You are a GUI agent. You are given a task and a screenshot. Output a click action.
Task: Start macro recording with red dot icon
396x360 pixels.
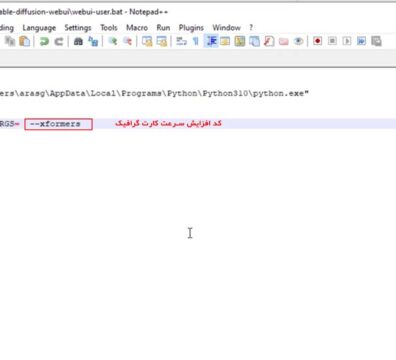pyautogui.click(x=317, y=41)
